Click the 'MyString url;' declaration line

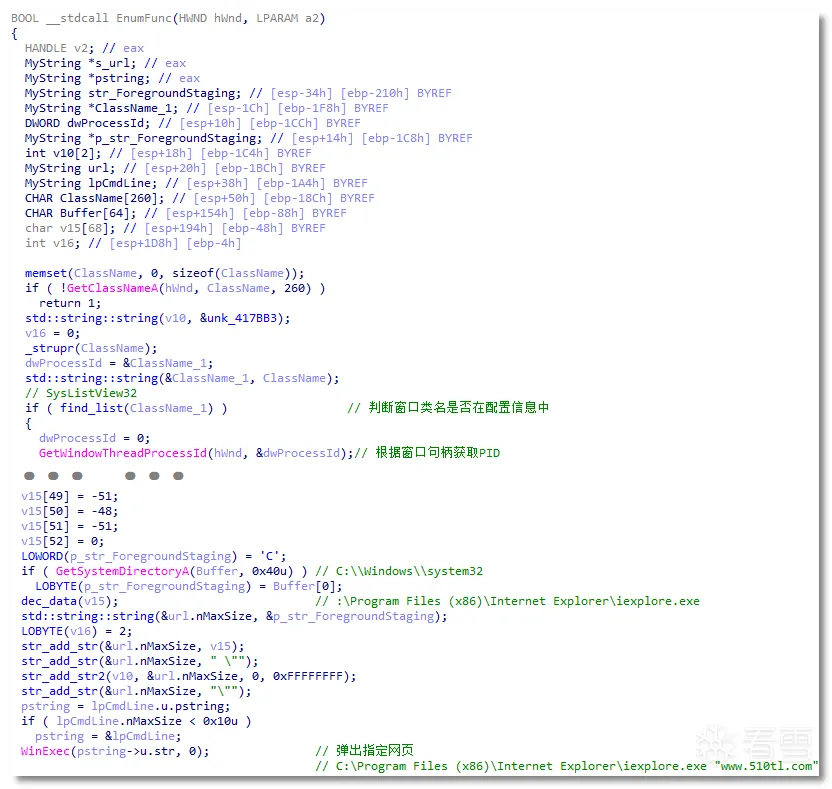point(175,168)
